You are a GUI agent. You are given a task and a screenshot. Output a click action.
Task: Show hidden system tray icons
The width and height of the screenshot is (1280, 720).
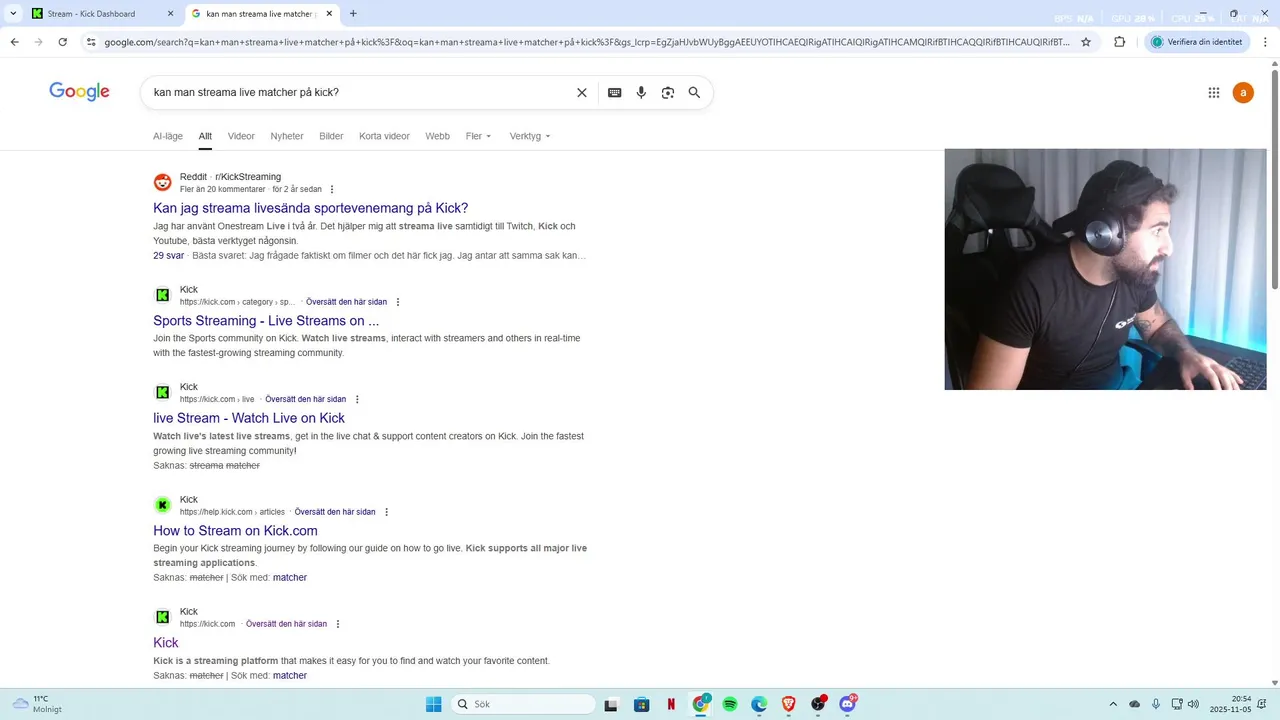1113,704
